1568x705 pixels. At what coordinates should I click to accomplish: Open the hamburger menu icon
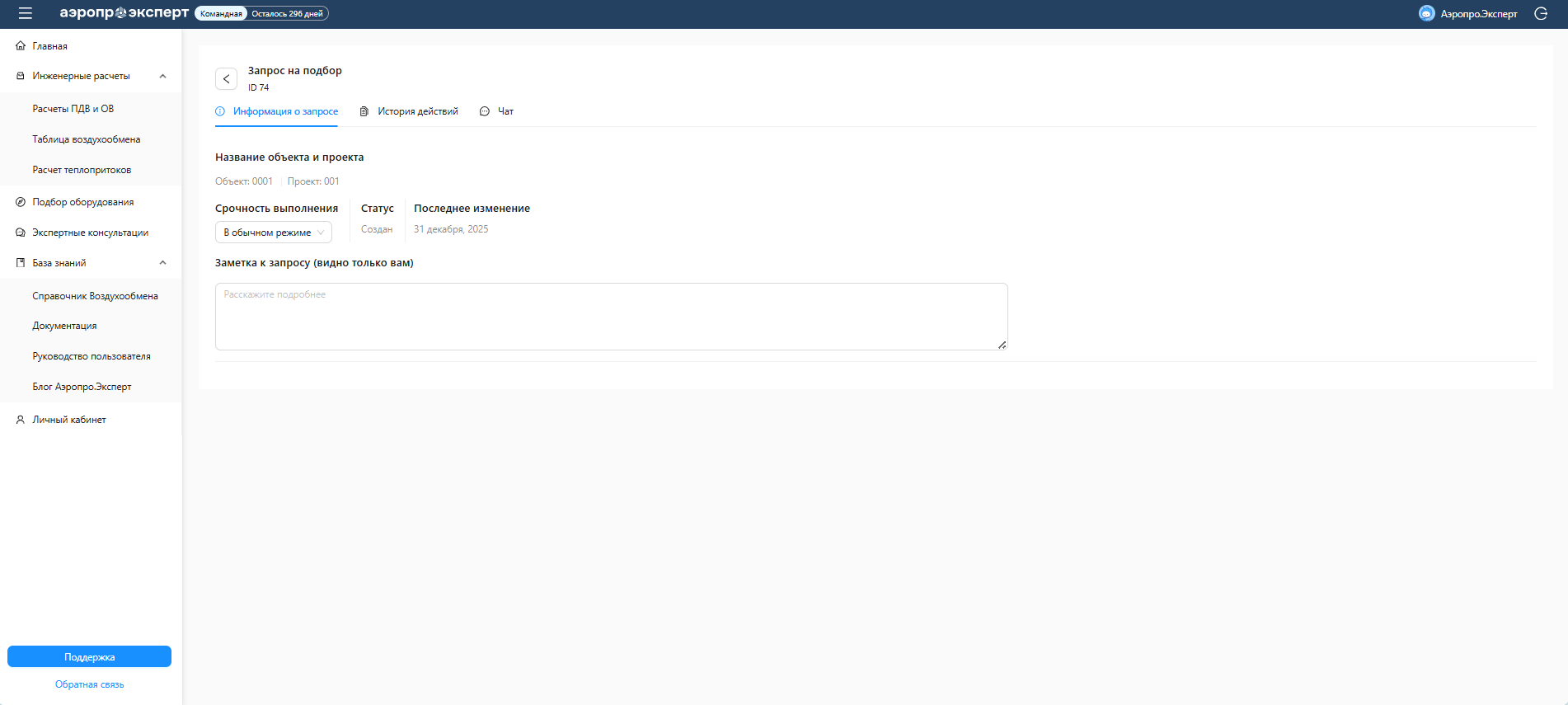25,13
